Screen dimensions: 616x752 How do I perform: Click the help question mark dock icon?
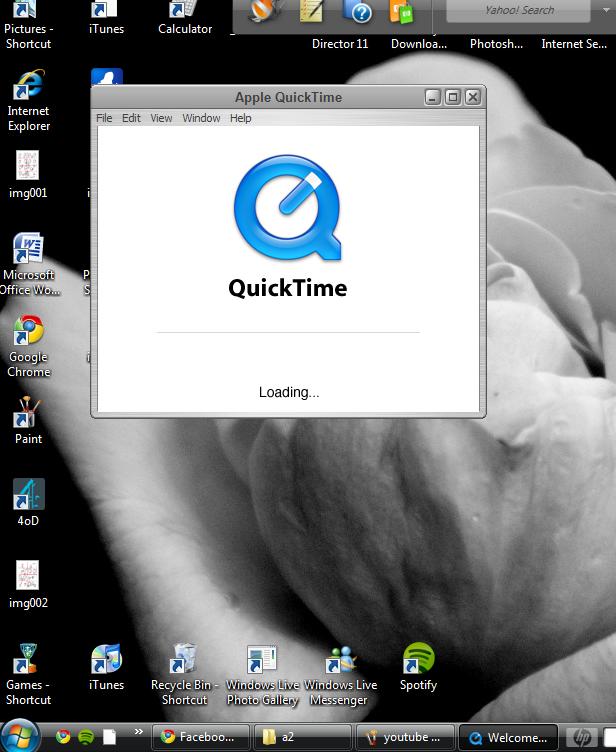click(357, 12)
